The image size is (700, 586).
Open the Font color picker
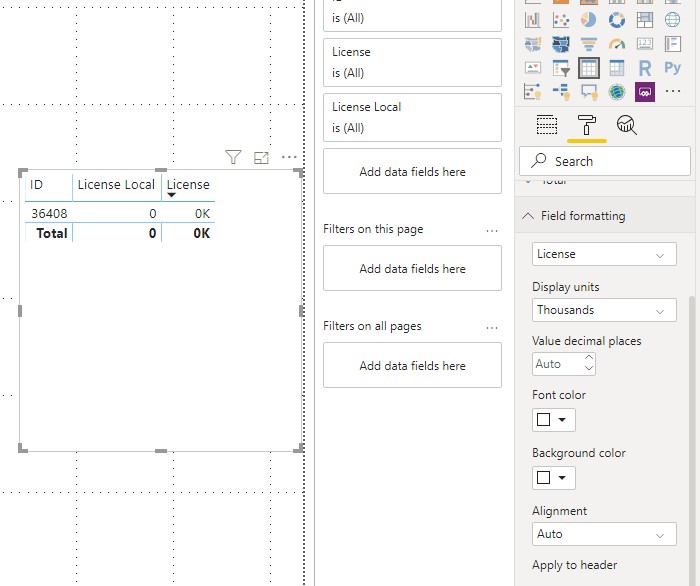click(554, 420)
